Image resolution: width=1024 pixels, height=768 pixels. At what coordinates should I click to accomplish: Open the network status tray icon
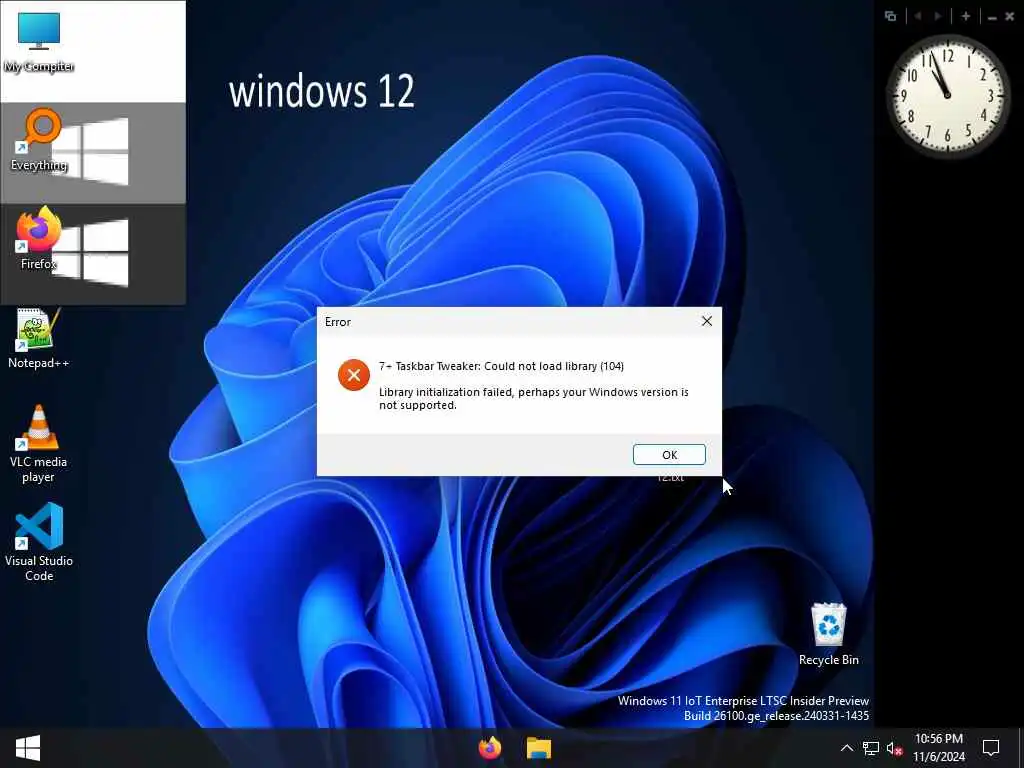coord(871,748)
